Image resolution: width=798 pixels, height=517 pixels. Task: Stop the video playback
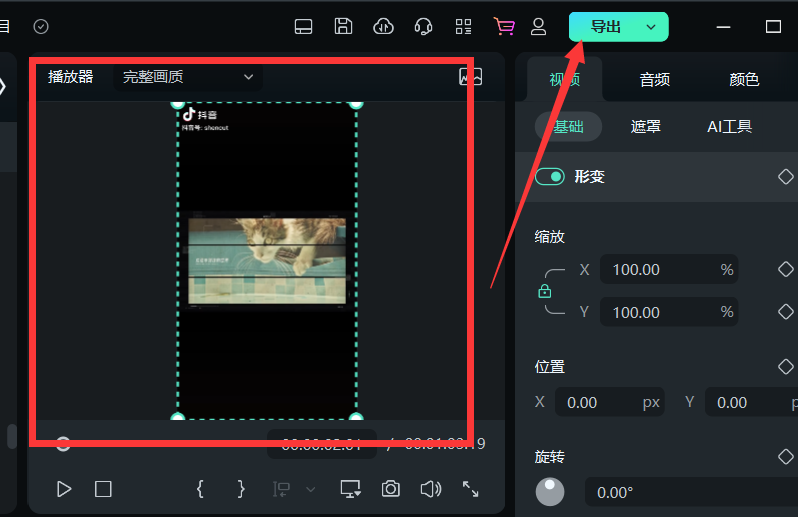click(x=103, y=489)
